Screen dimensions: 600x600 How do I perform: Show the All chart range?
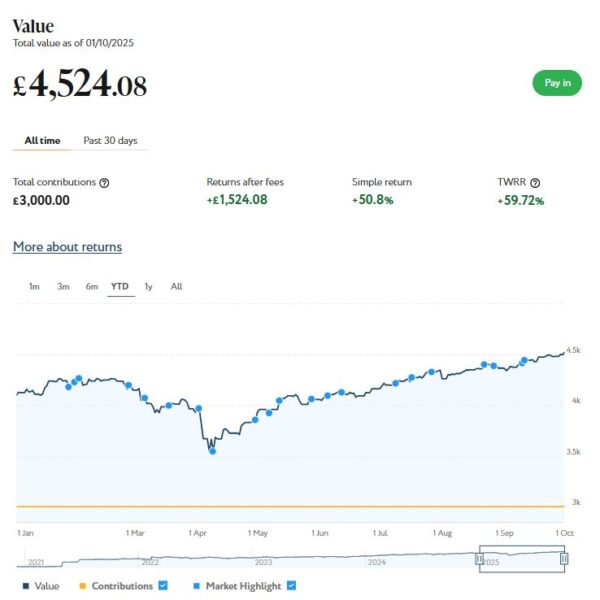pyautogui.click(x=176, y=287)
